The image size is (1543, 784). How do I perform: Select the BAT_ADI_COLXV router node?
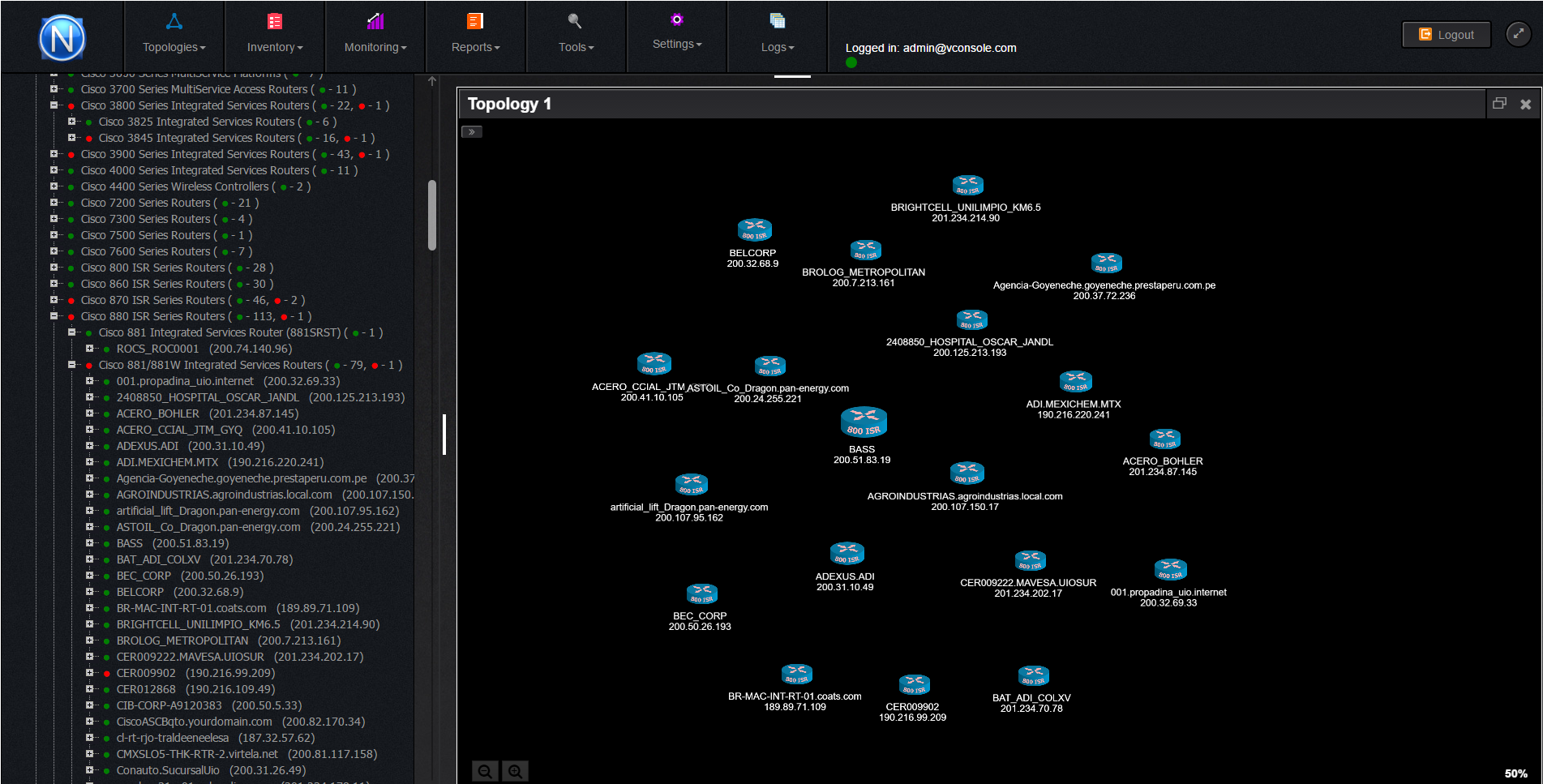pos(1033,676)
